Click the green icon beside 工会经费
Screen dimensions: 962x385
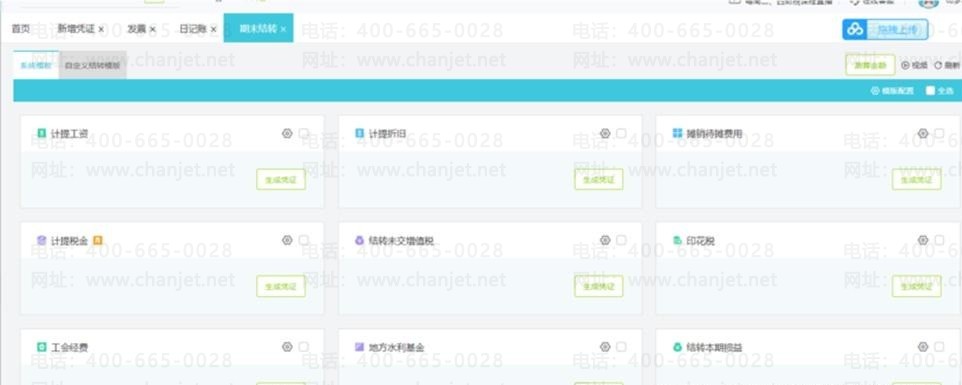pos(42,347)
